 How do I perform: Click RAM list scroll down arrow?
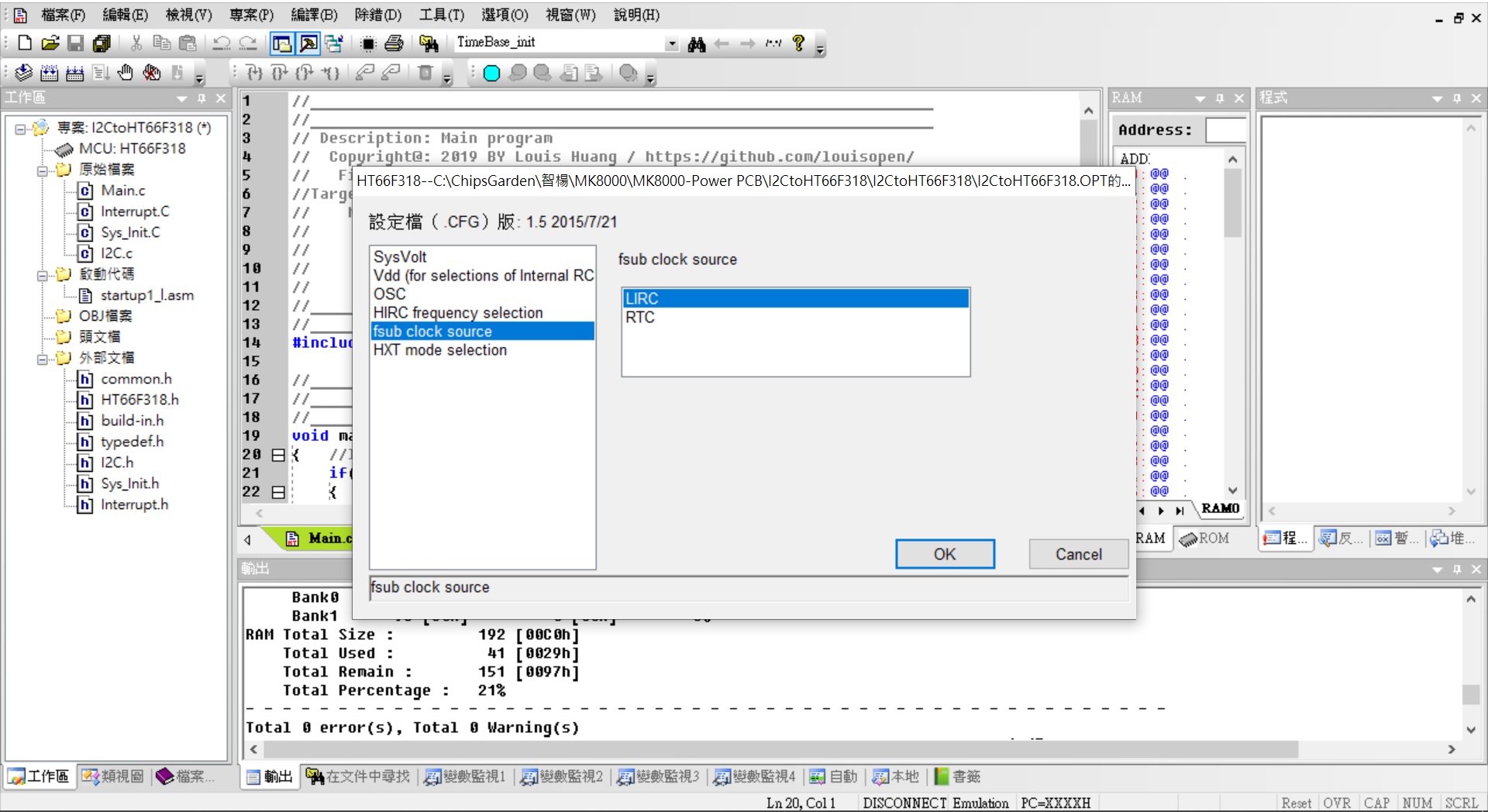pos(1233,490)
